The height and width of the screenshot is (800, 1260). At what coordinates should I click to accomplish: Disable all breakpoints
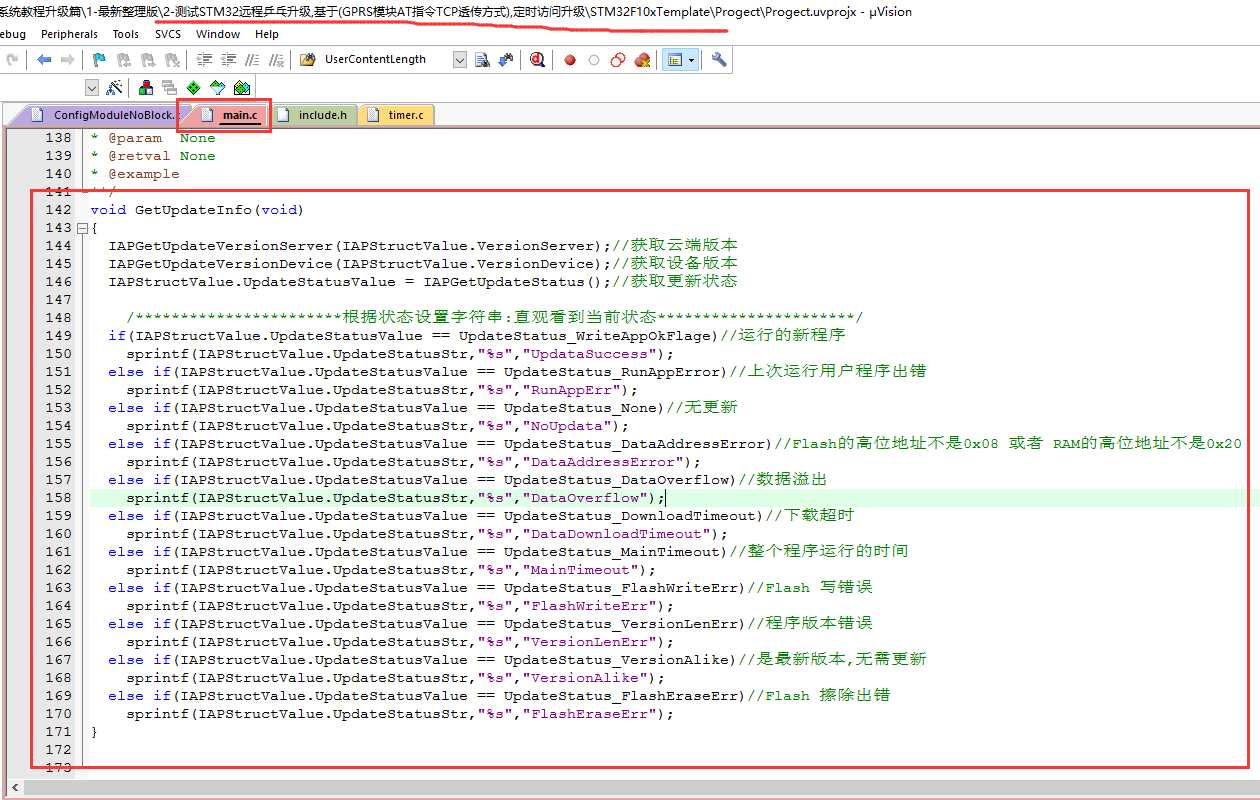point(618,60)
